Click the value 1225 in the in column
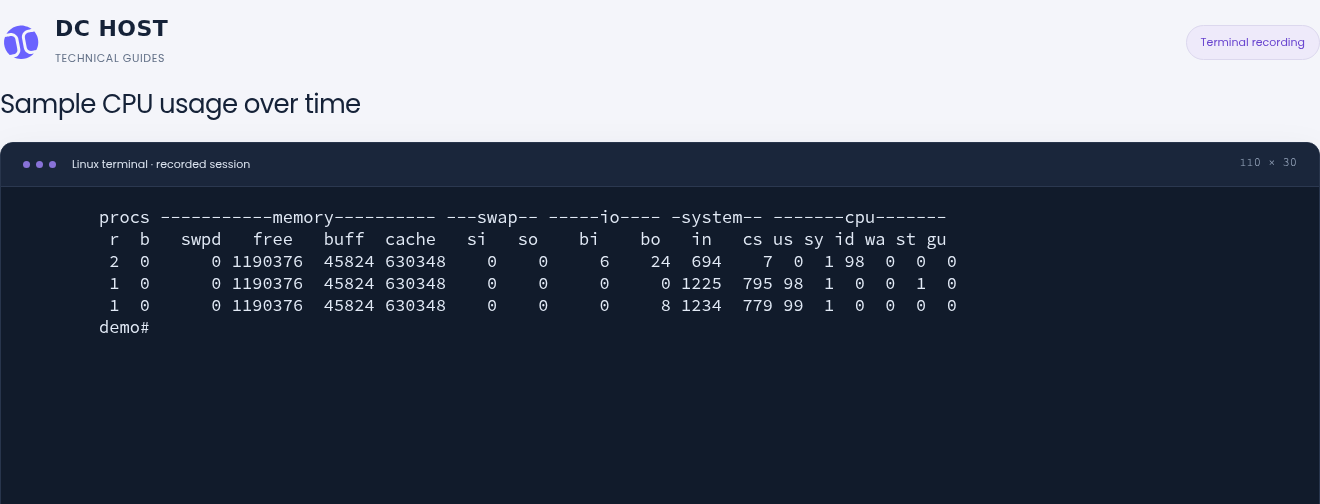The width and height of the screenshot is (1320, 504). tap(701, 283)
